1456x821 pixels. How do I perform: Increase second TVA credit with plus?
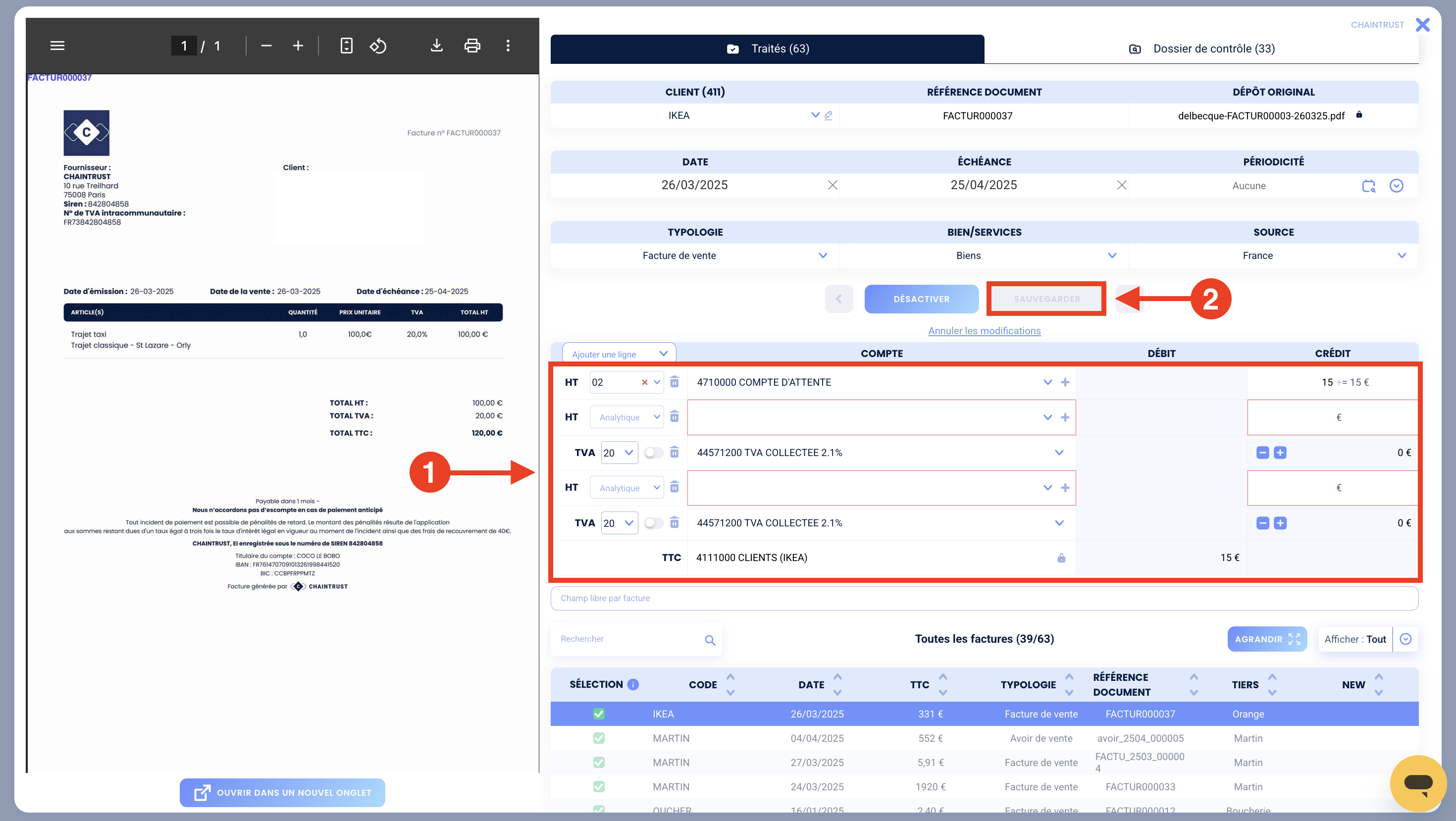coord(1280,523)
